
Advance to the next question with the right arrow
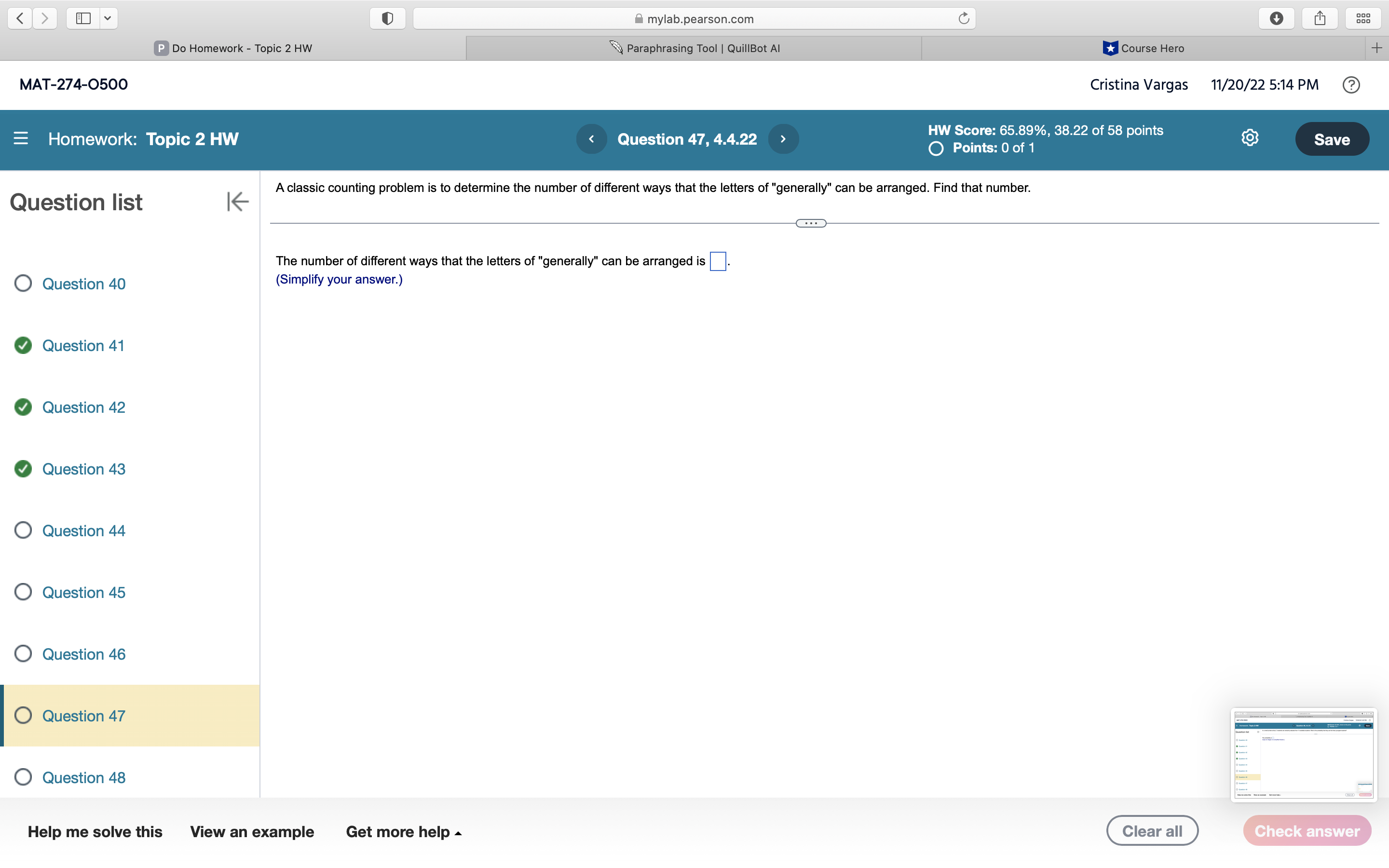click(x=783, y=138)
